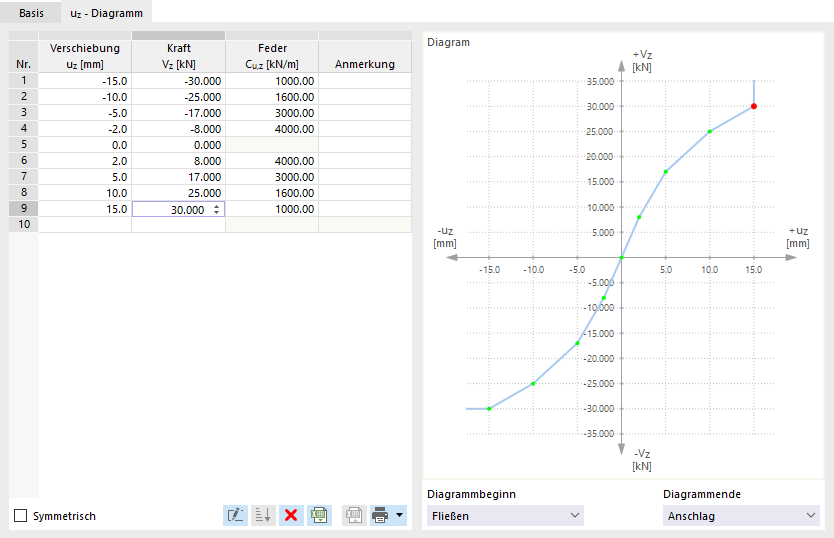Switch to the Basis tab
This screenshot has width=834, height=538.
click(31, 13)
